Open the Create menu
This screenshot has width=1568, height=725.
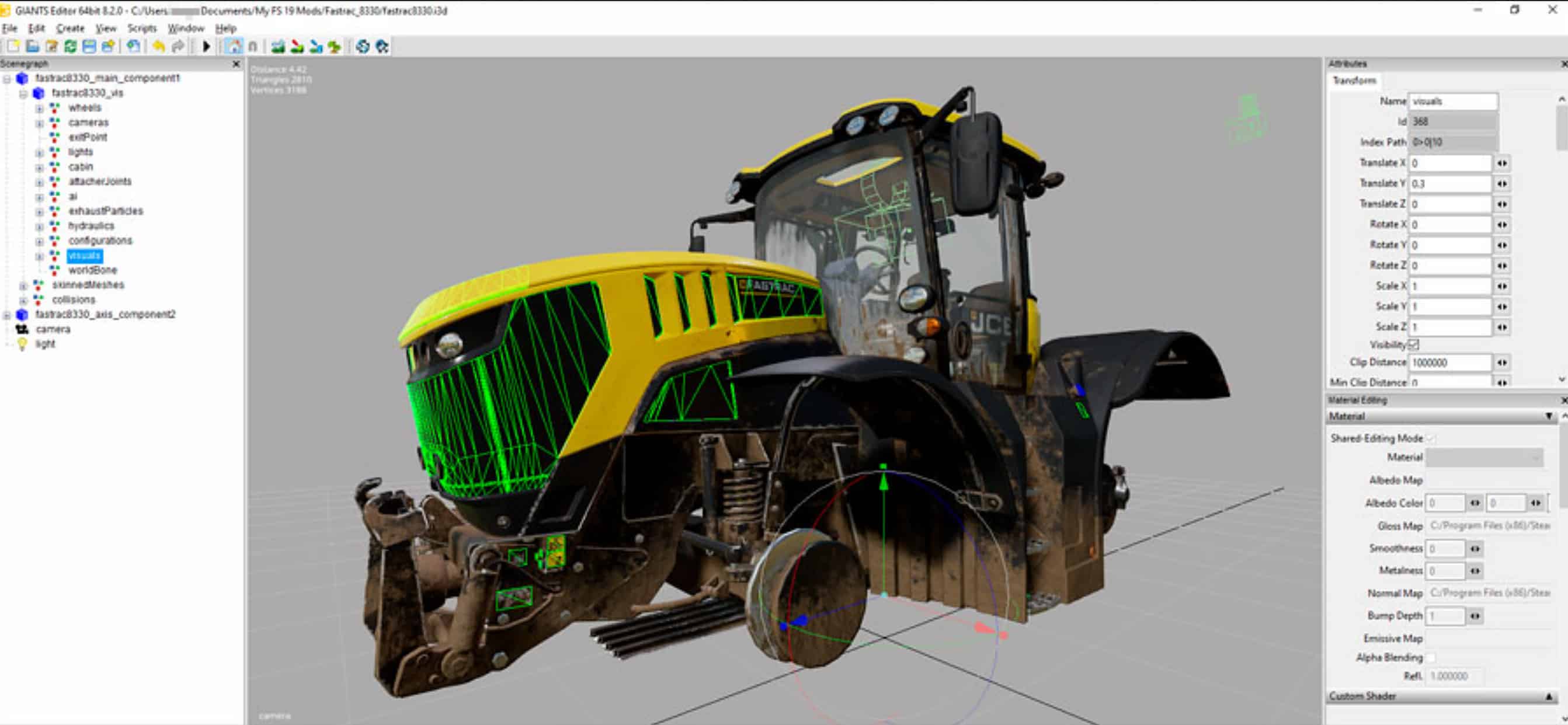click(70, 28)
